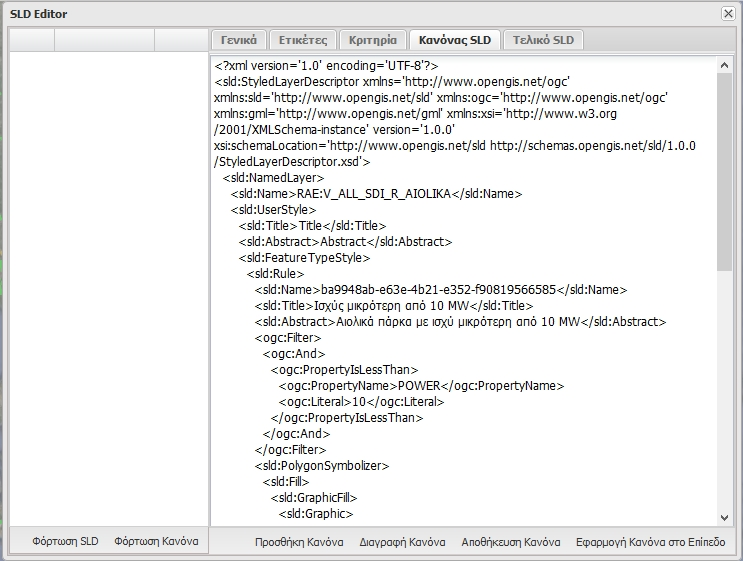Delete the rule via Διαγραφή Κανόνα
The image size is (743, 561).
click(x=402, y=542)
